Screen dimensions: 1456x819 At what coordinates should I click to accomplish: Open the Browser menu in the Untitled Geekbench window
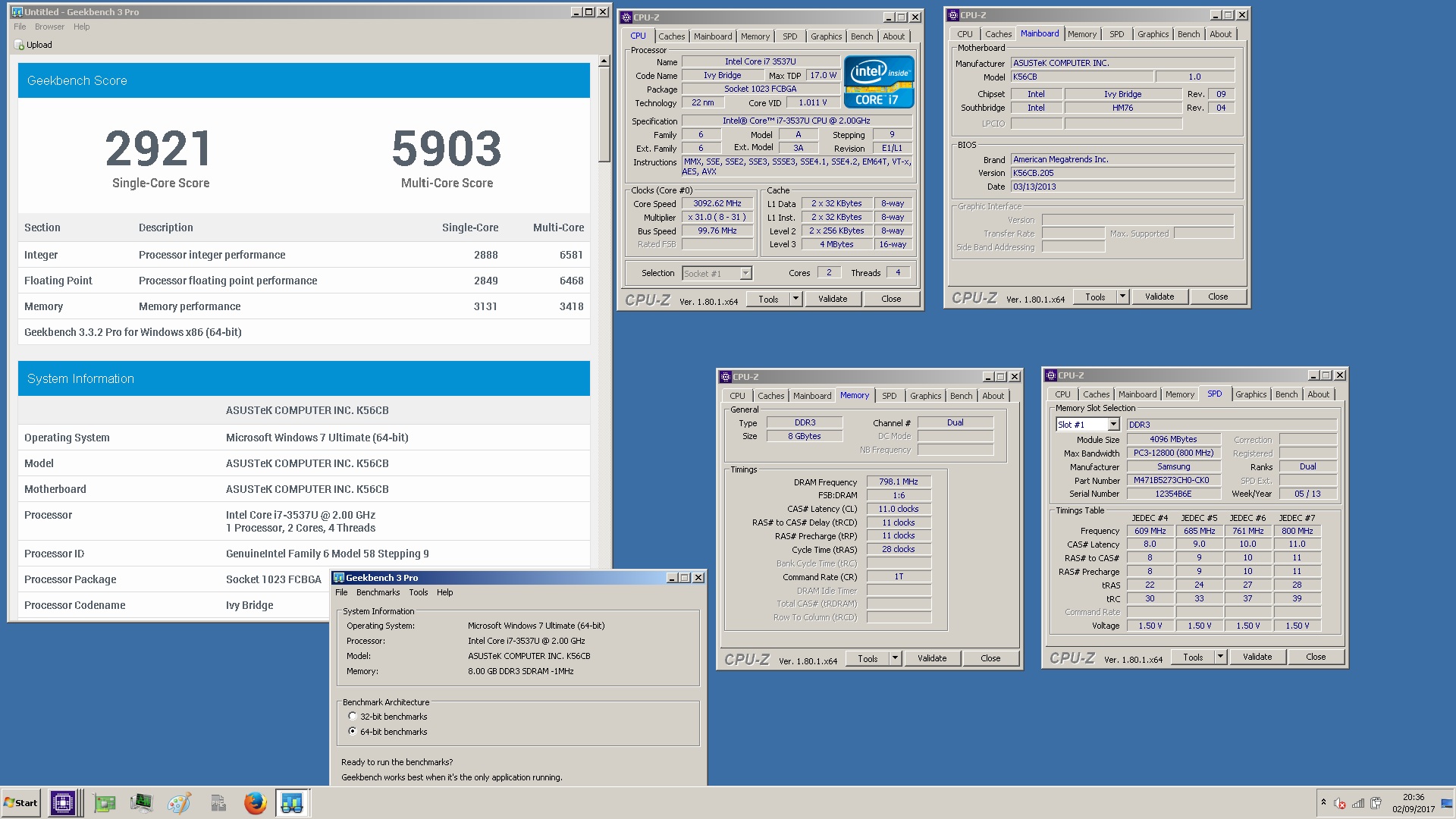click(x=49, y=27)
